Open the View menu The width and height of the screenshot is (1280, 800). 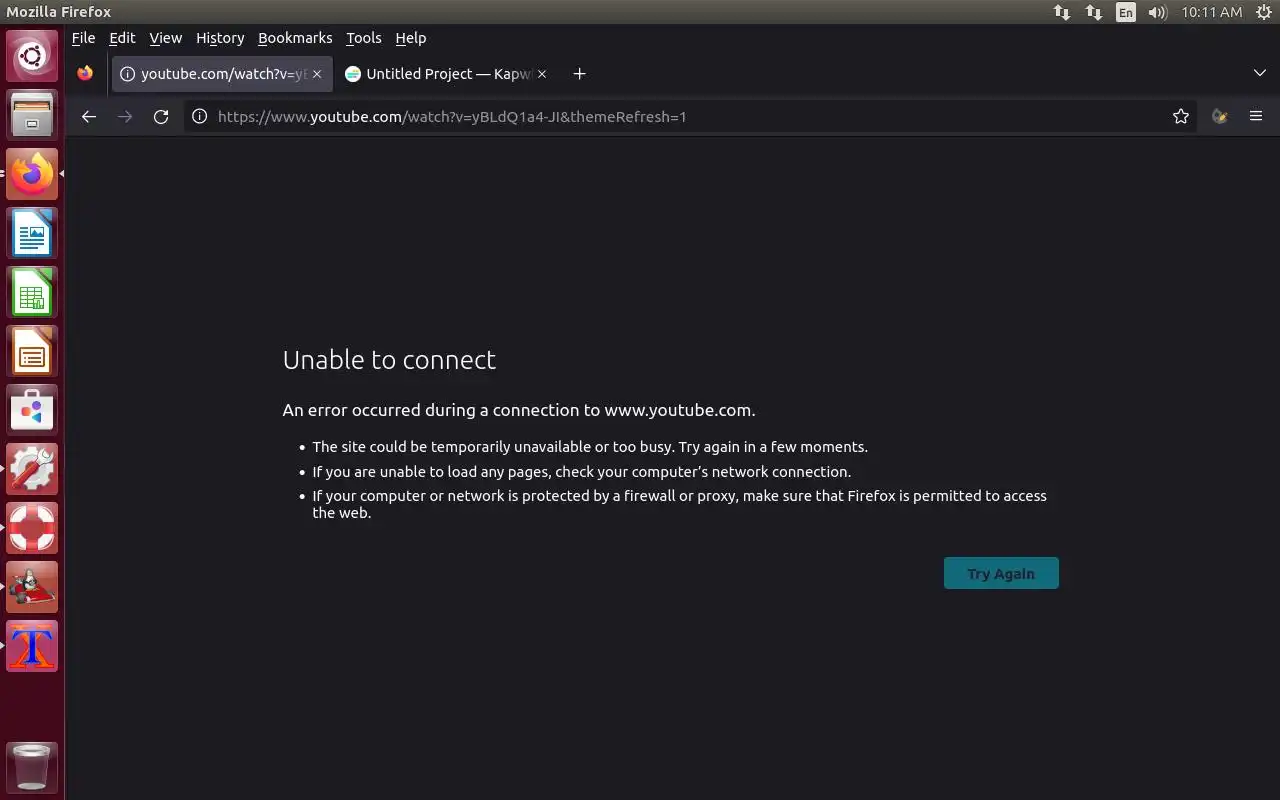(x=166, y=38)
